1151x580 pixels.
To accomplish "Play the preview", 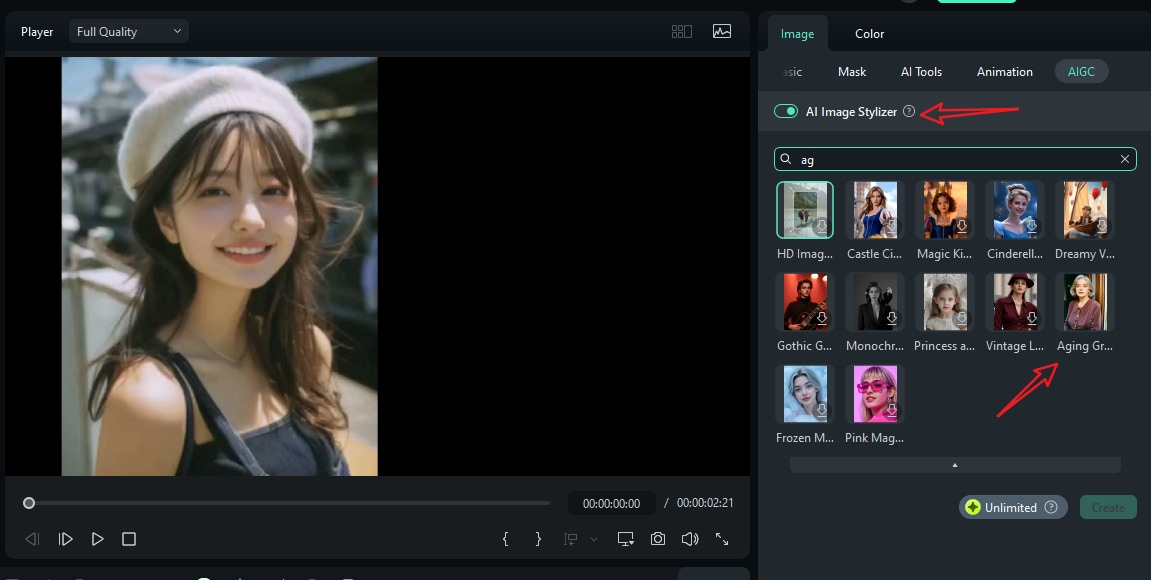I will [x=97, y=539].
